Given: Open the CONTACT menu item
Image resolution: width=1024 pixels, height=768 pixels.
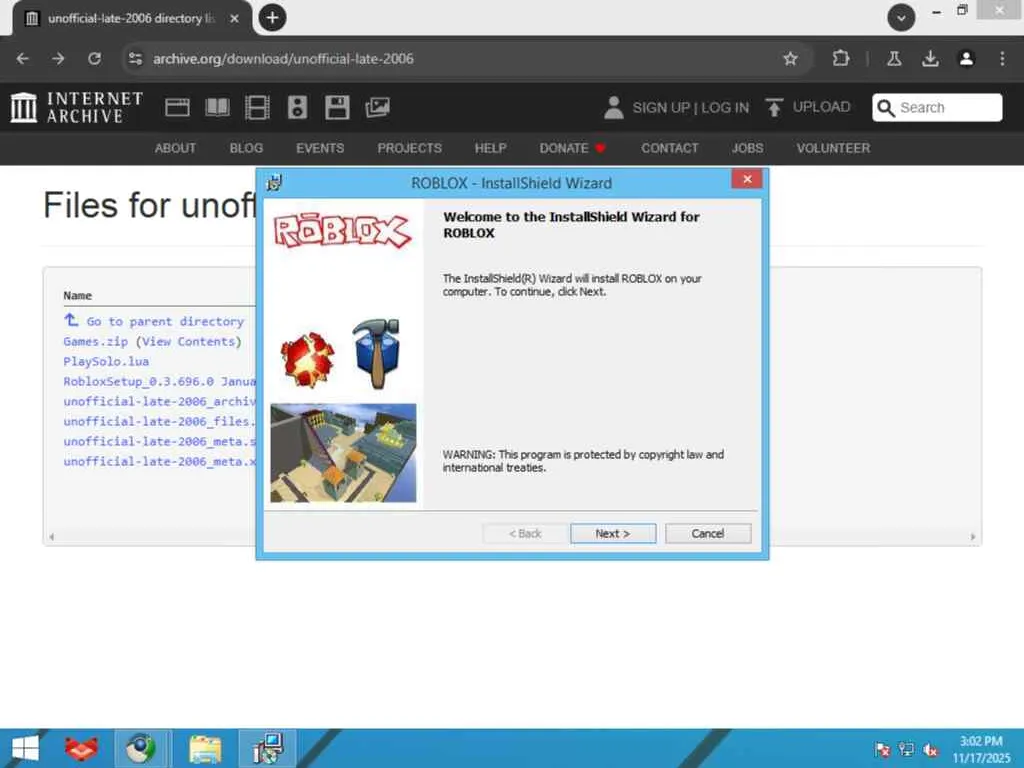Looking at the screenshot, I should [x=669, y=148].
